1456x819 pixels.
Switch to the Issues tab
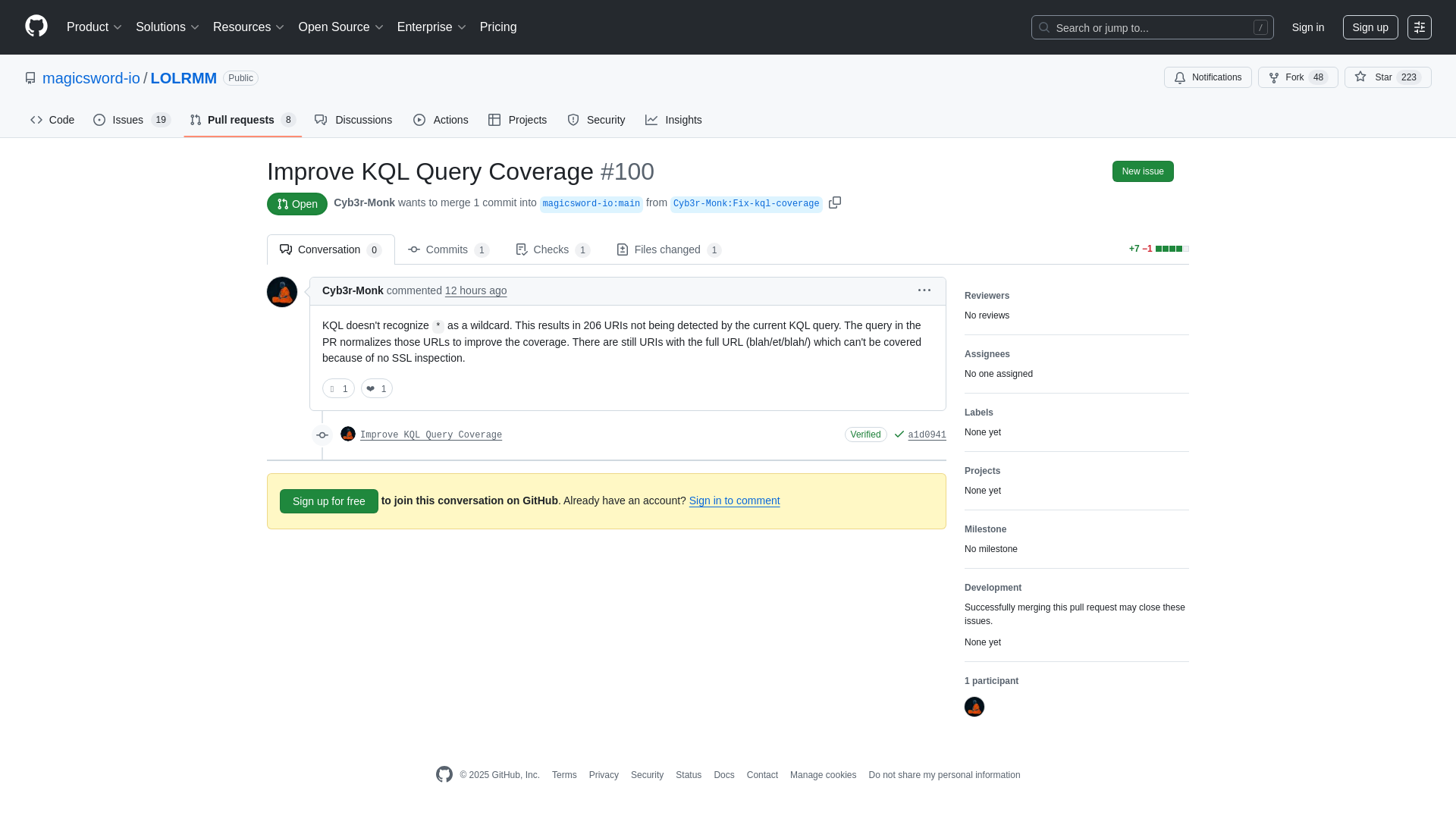pos(132,120)
